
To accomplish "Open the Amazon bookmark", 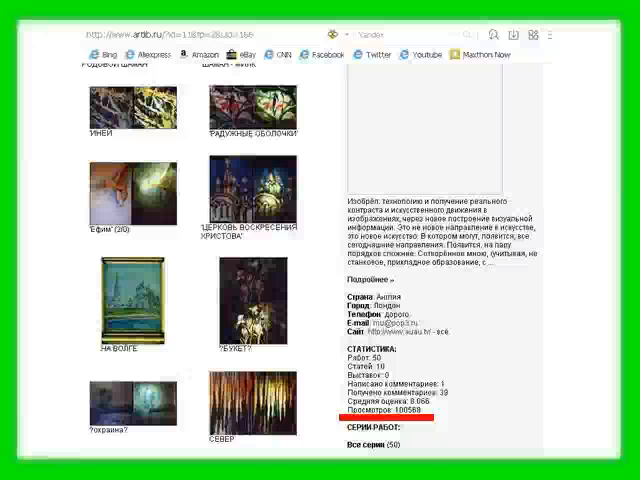I will pos(199,55).
